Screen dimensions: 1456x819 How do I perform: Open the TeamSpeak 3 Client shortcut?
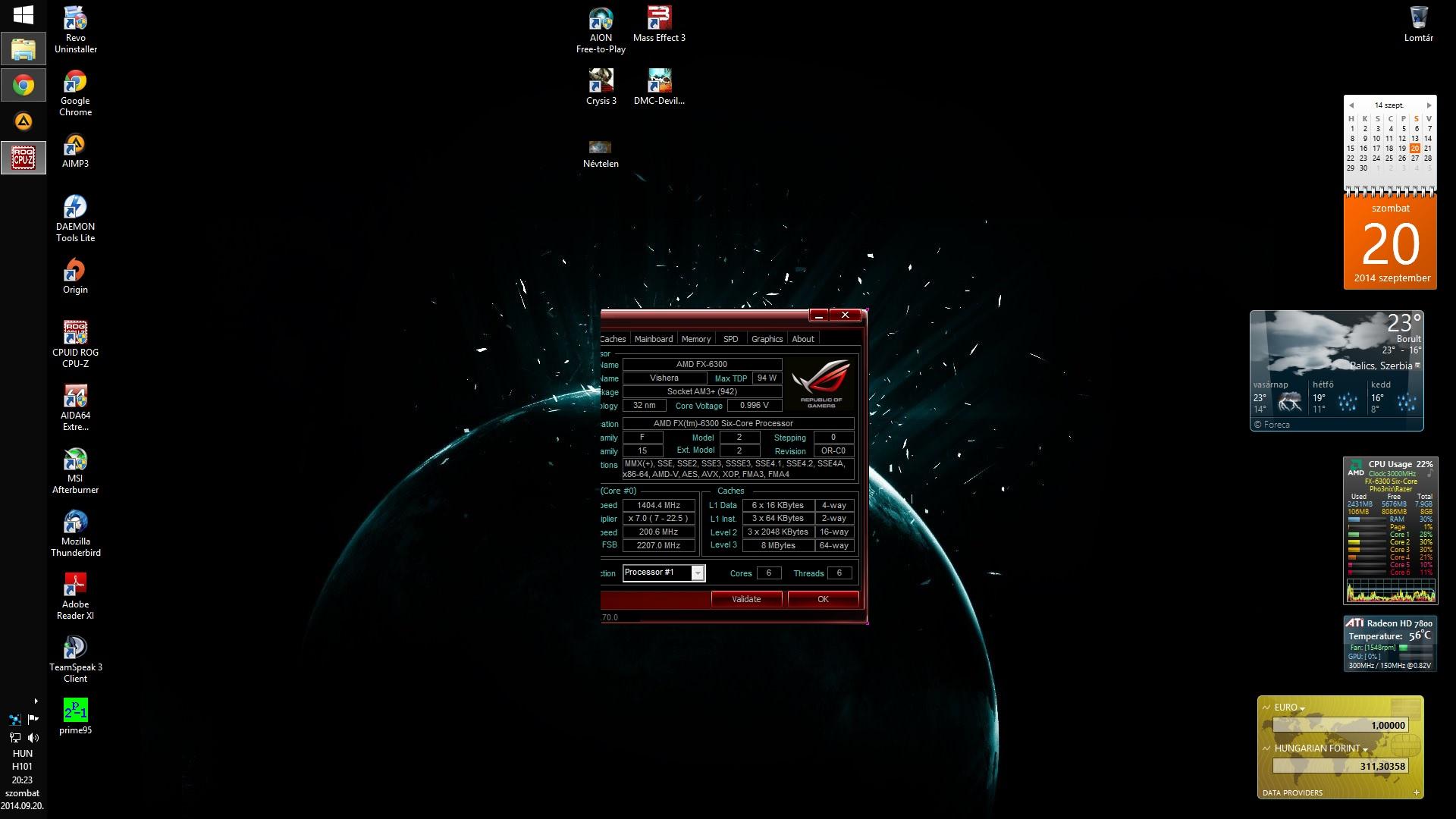pyautogui.click(x=75, y=648)
